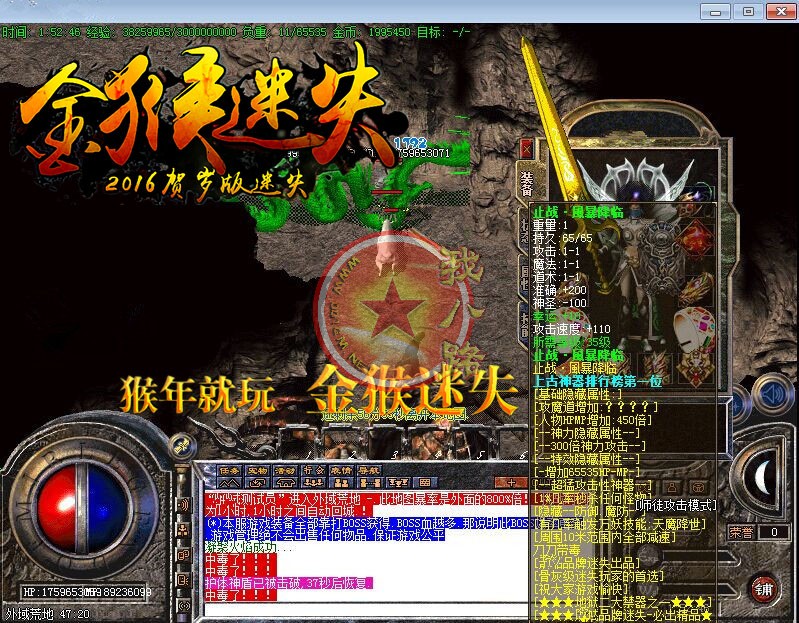Viewport: 799px width, 623px height.
Task: Click the orange plus button above chat
Action: [511, 482]
